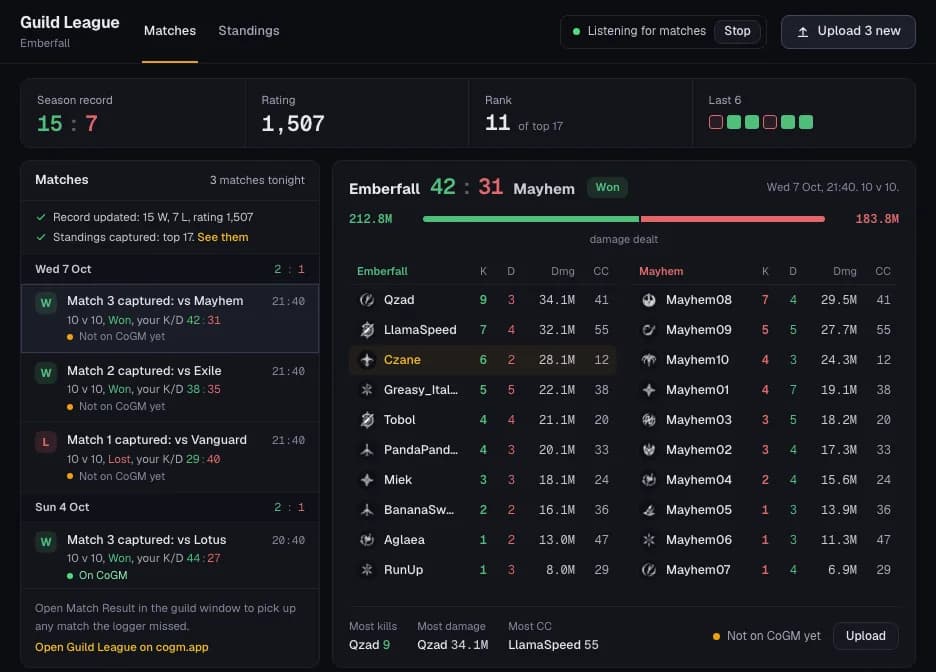Click the Mayhem07 player name
Viewport: 936px width, 672px height.
click(698, 570)
